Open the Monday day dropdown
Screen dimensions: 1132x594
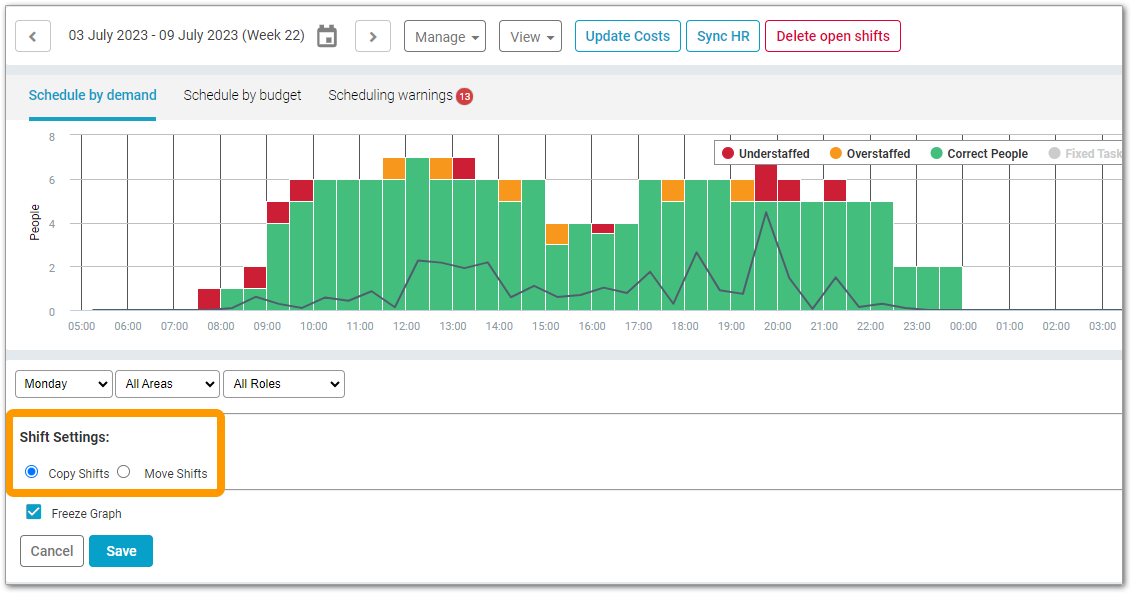click(x=64, y=384)
